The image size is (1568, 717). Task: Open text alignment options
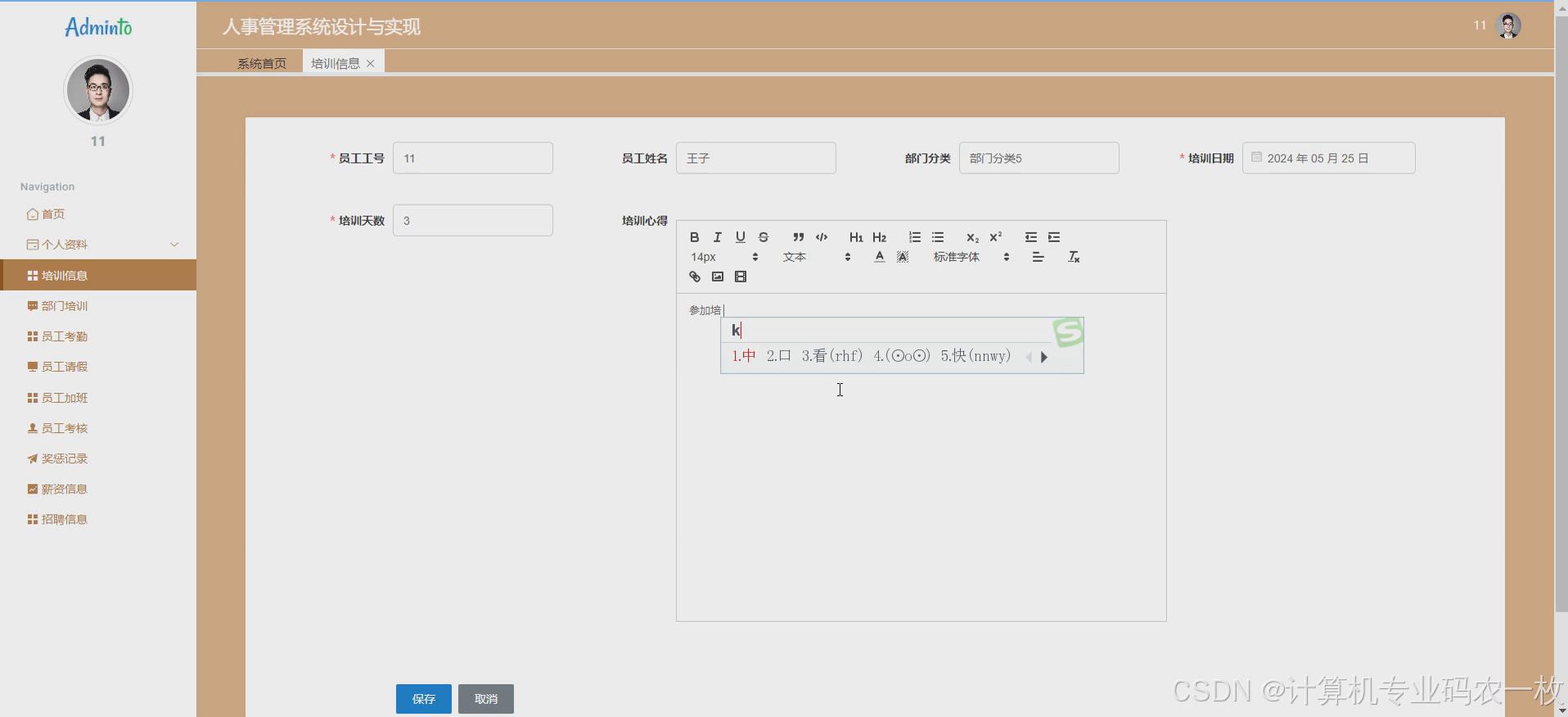point(1038,257)
